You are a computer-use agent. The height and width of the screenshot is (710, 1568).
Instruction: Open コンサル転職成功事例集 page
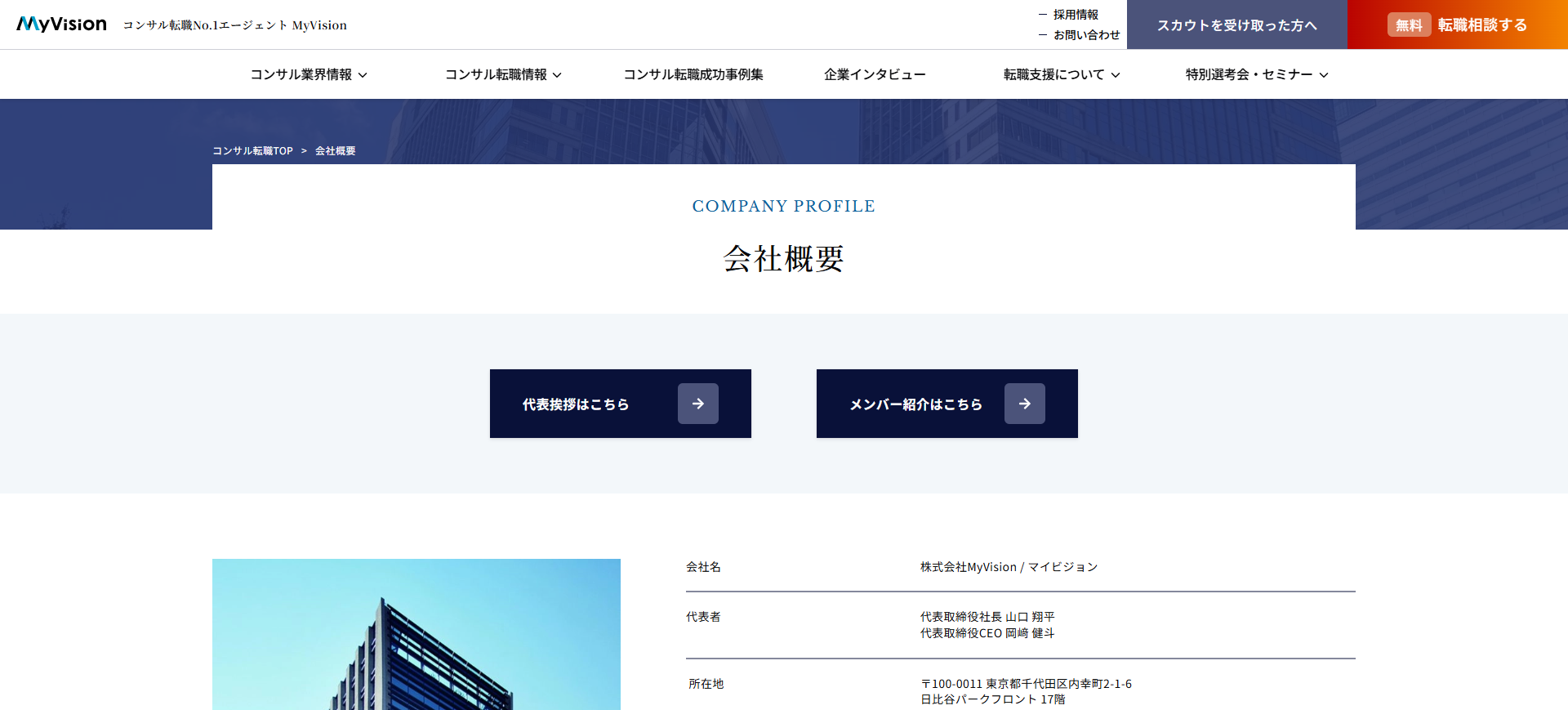click(693, 74)
